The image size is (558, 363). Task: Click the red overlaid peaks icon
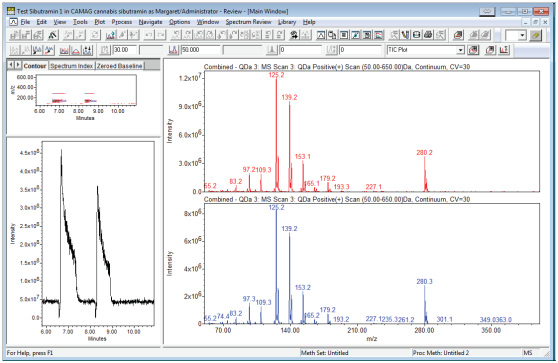pyautogui.click(x=64, y=50)
